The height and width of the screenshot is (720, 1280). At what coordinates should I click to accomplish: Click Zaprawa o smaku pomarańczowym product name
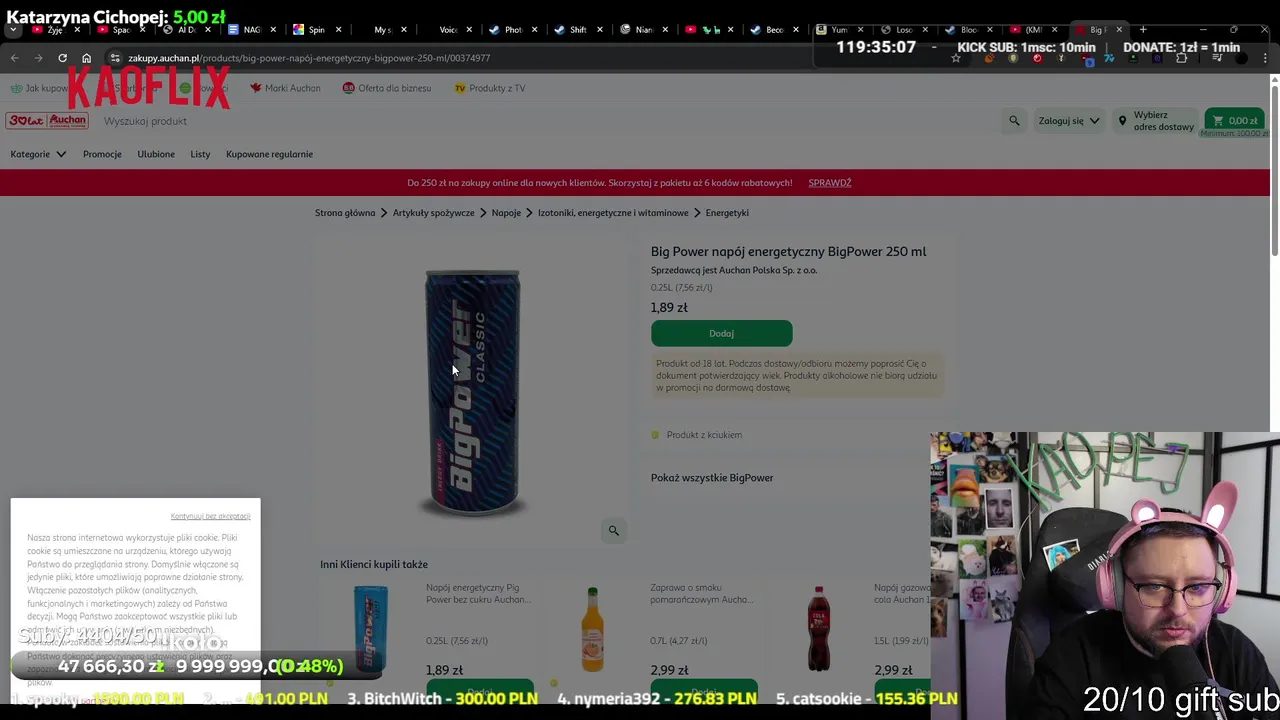tap(700, 594)
